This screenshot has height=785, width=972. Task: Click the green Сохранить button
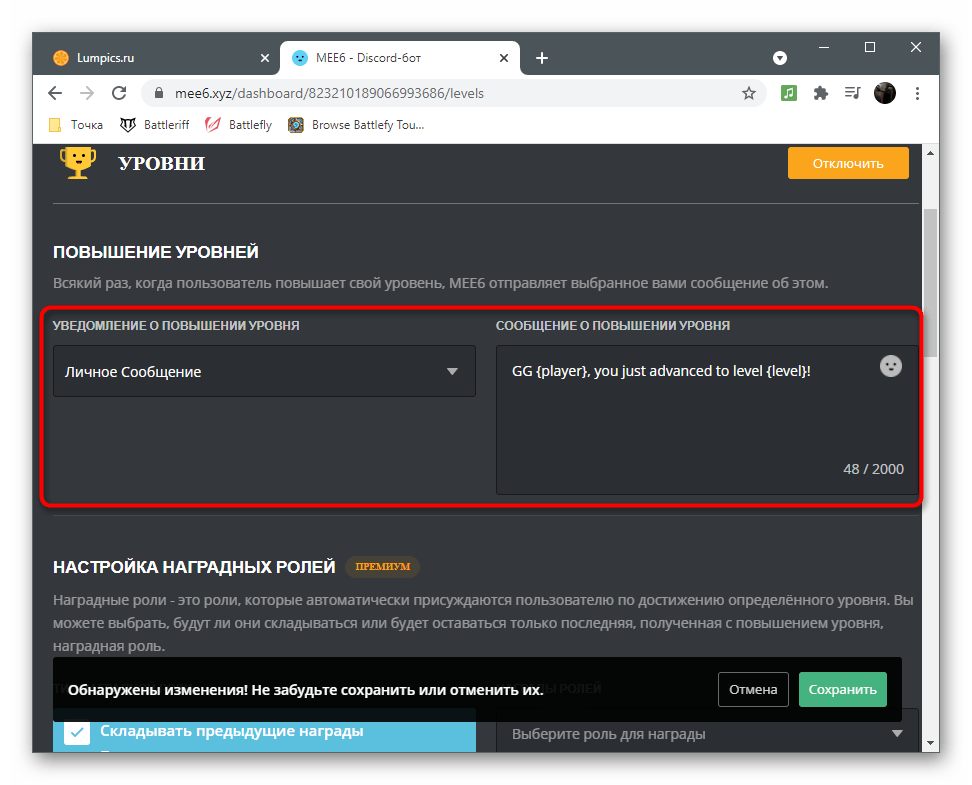point(842,689)
